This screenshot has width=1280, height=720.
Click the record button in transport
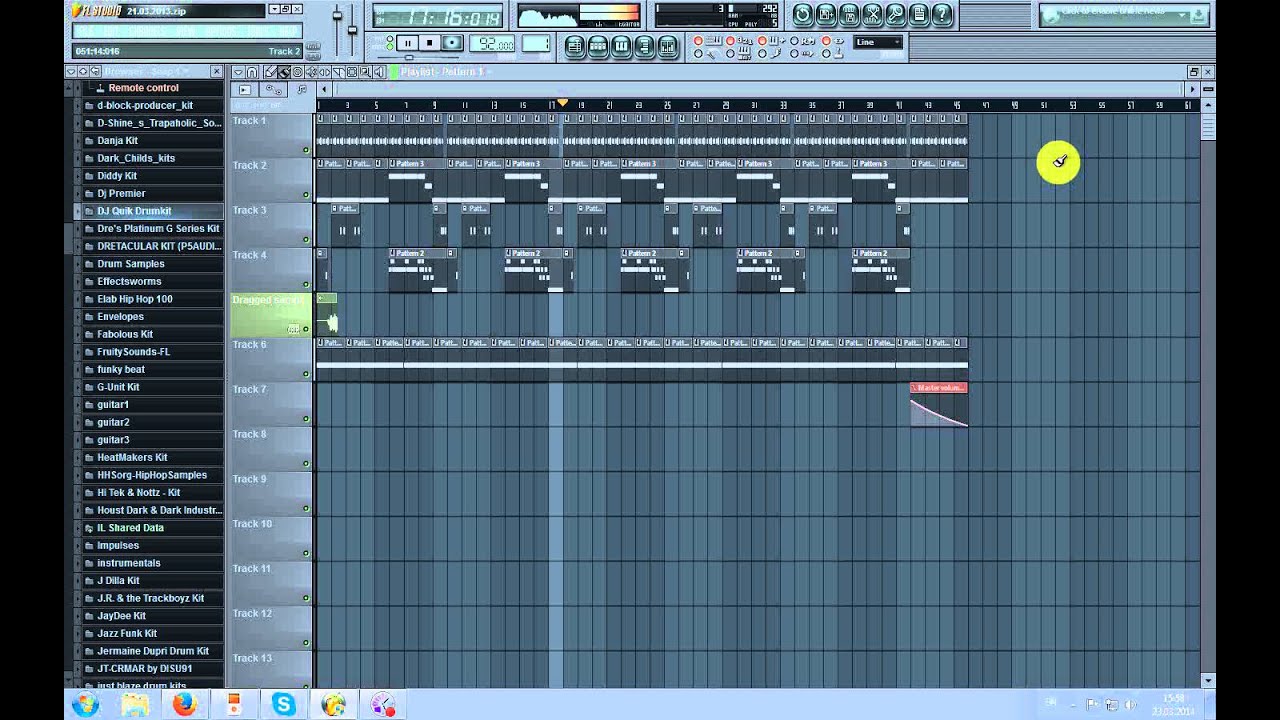pyautogui.click(x=452, y=43)
